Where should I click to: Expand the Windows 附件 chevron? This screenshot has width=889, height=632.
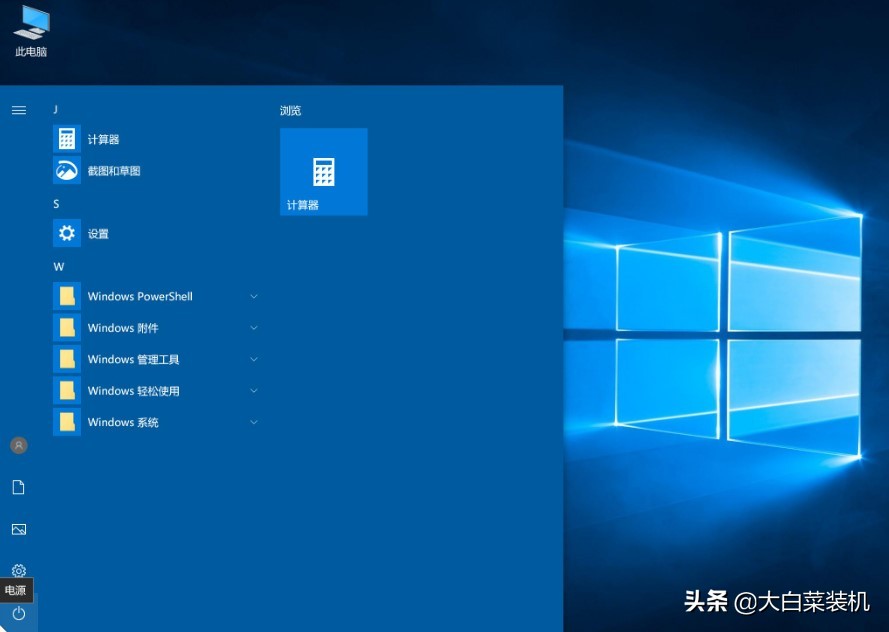[254, 328]
